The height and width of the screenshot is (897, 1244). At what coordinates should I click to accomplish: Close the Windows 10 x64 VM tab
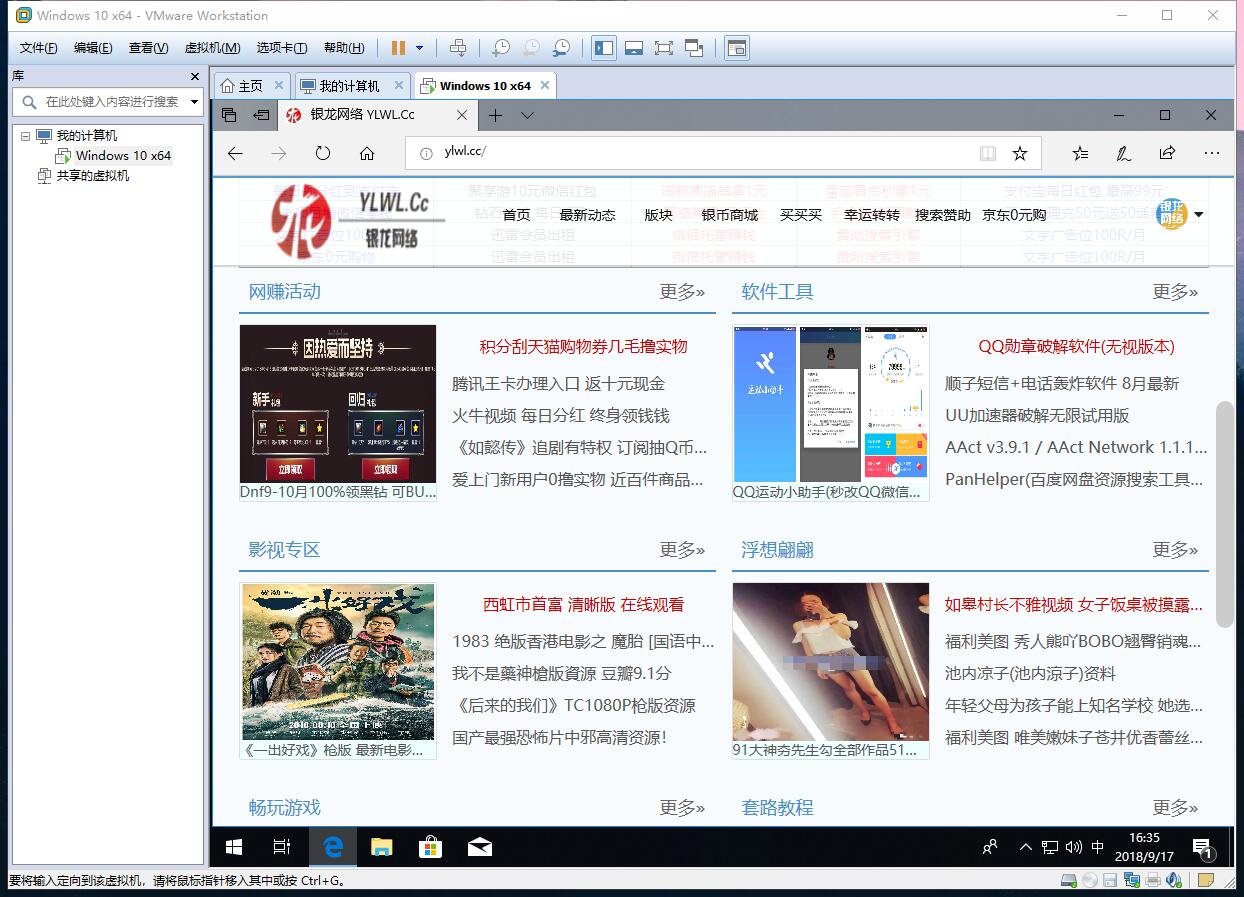click(x=545, y=86)
